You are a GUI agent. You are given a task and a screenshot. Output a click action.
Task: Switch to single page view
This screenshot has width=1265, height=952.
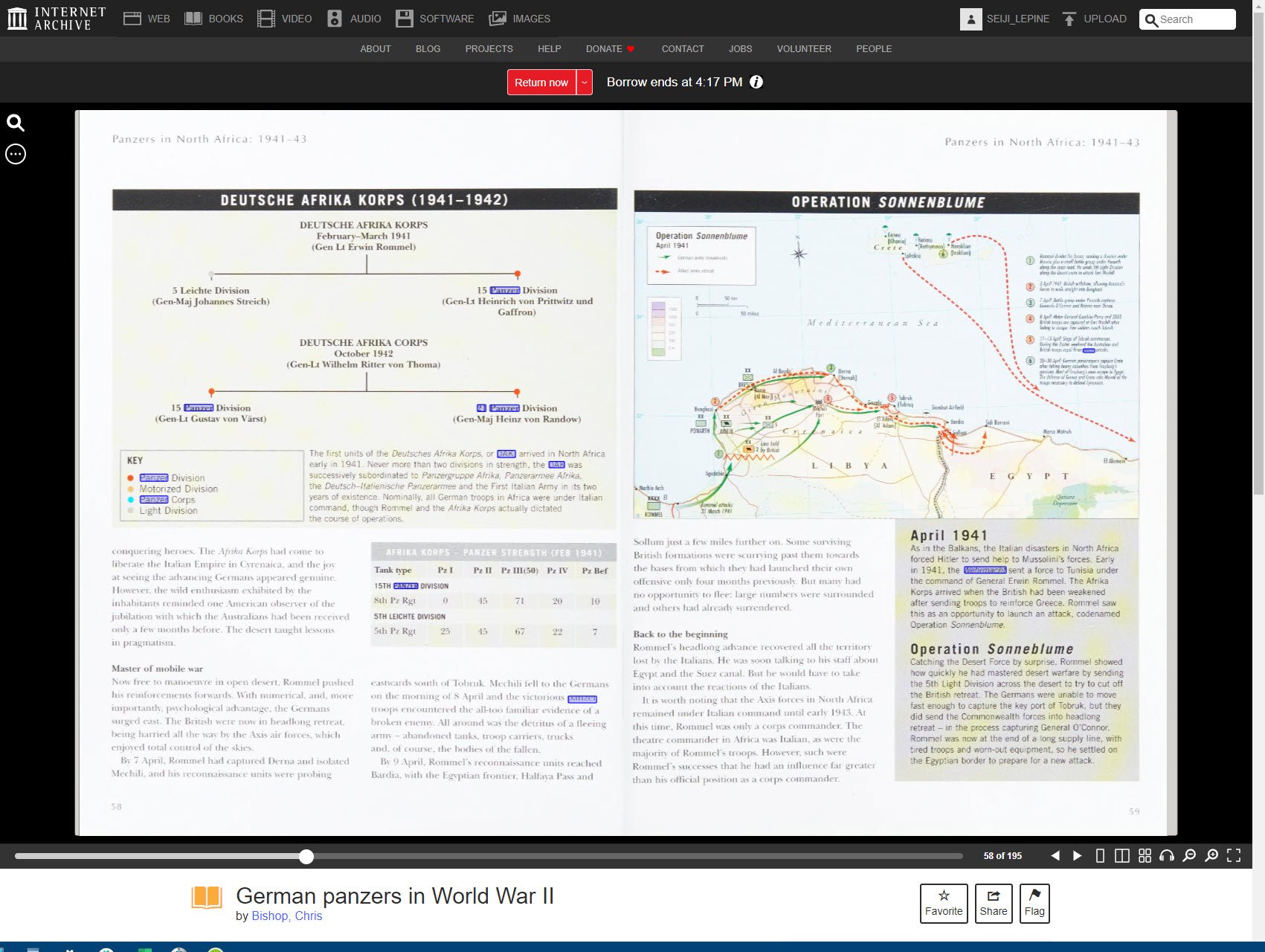tap(1100, 856)
